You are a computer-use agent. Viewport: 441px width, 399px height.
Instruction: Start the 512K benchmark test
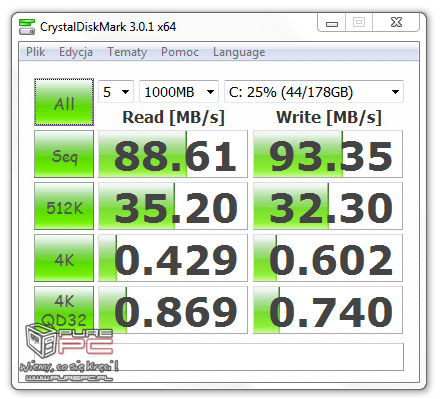coord(64,206)
